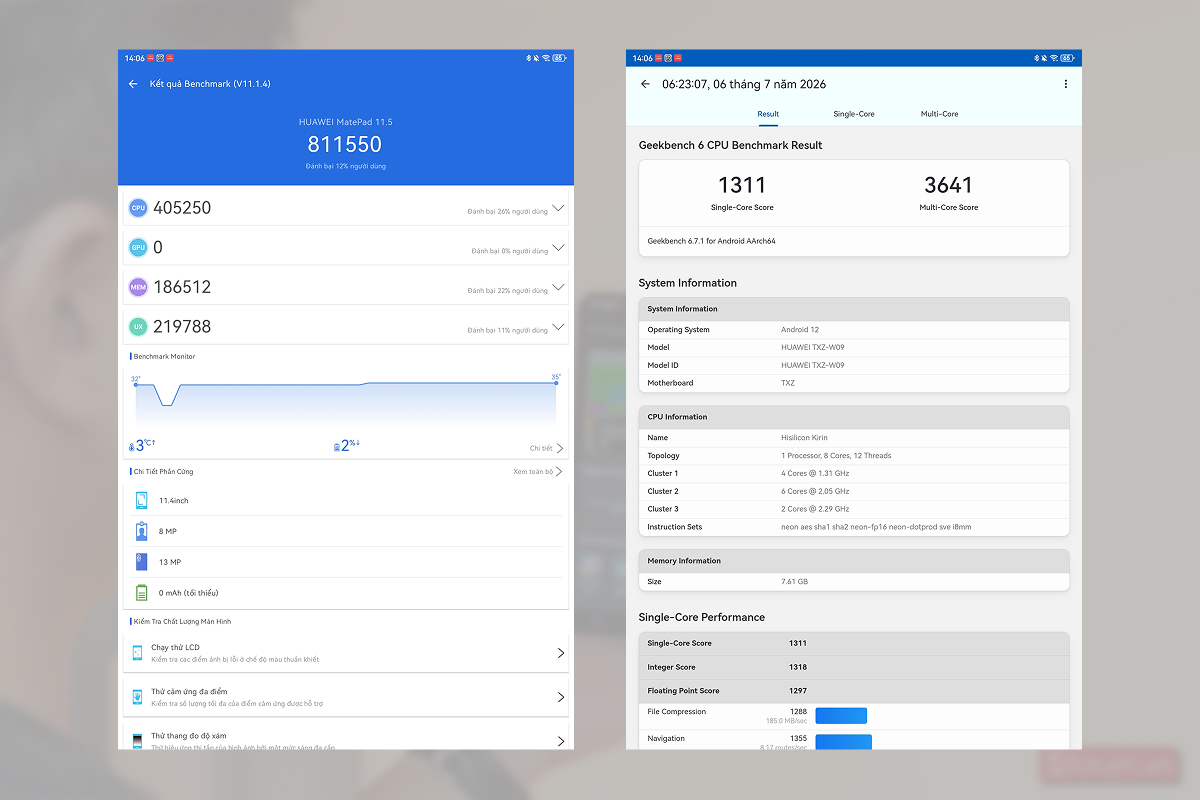Tap the purple MEM score icon
Screen dimensions: 1200x800
[x=138, y=287]
